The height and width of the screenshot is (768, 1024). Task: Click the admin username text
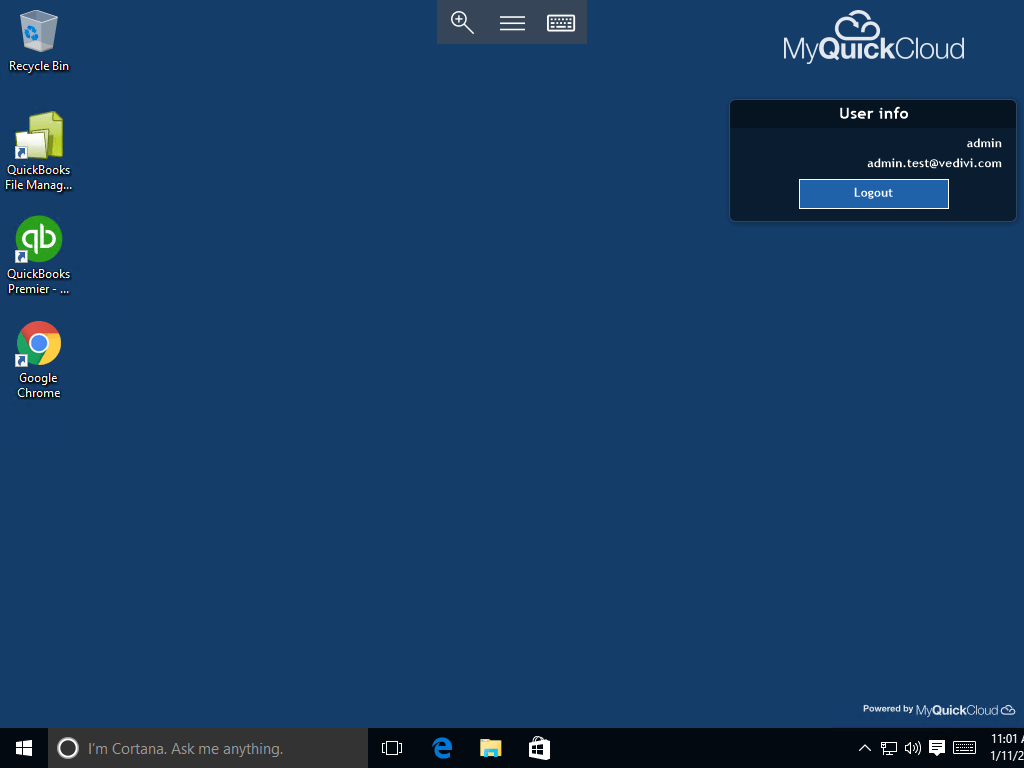tap(984, 143)
